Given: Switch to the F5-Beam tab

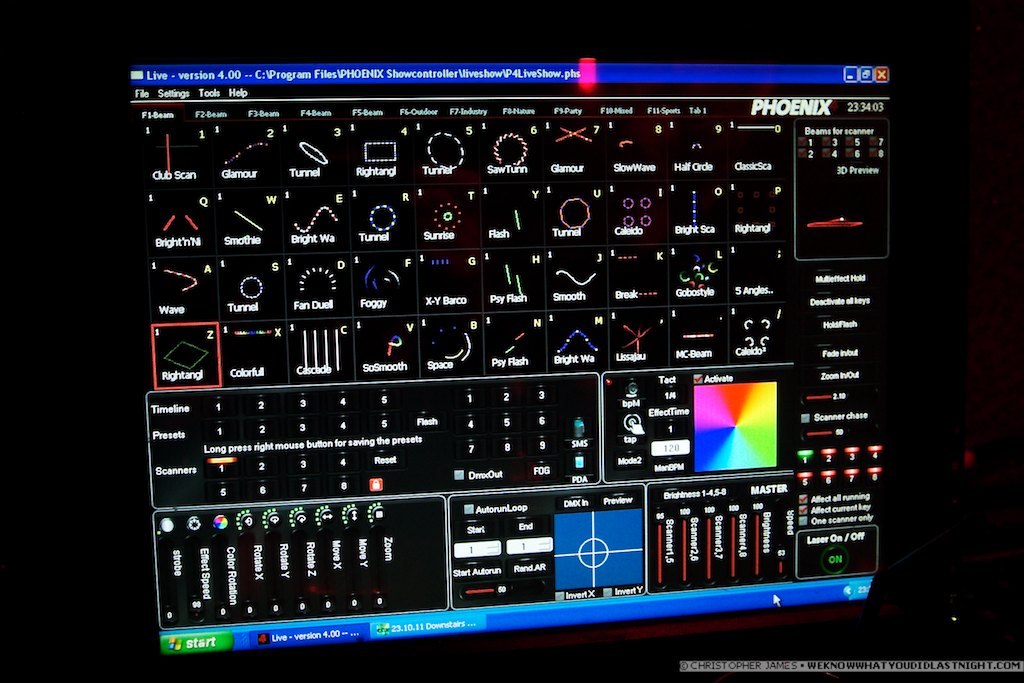Looking at the screenshot, I should tap(367, 113).
